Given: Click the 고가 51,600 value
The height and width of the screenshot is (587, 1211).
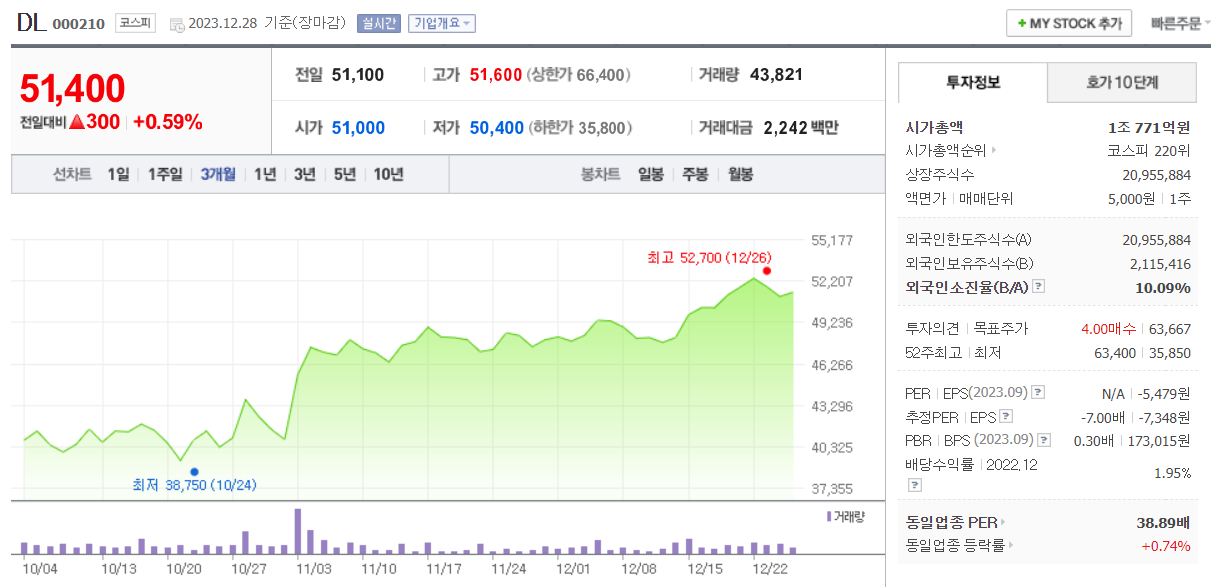Looking at the screenshot, I should [x=496, y=74].
